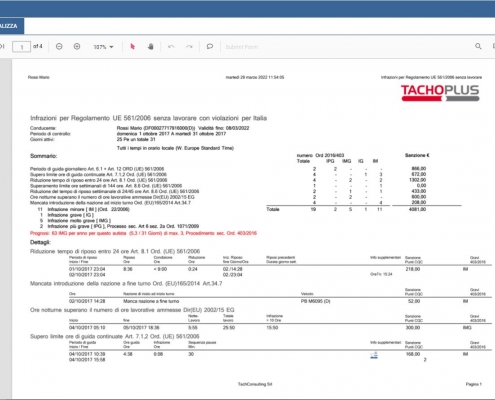The width and height of the screenshot is (495, 400).
Task: Click the red Prognosi warning line
Action: pyautogui.click(x=143, y=233)
